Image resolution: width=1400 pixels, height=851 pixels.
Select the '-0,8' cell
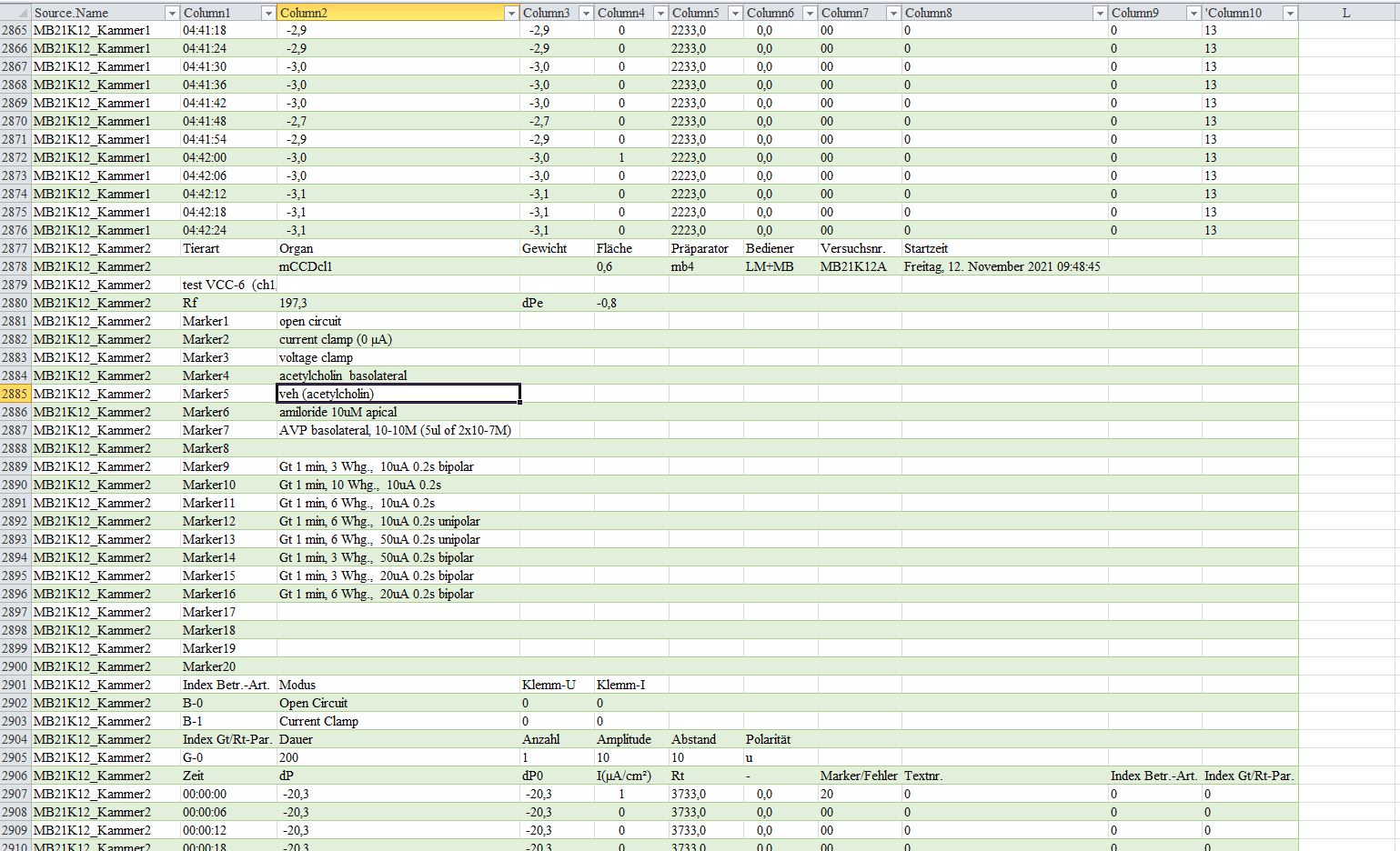coord(631,303)
